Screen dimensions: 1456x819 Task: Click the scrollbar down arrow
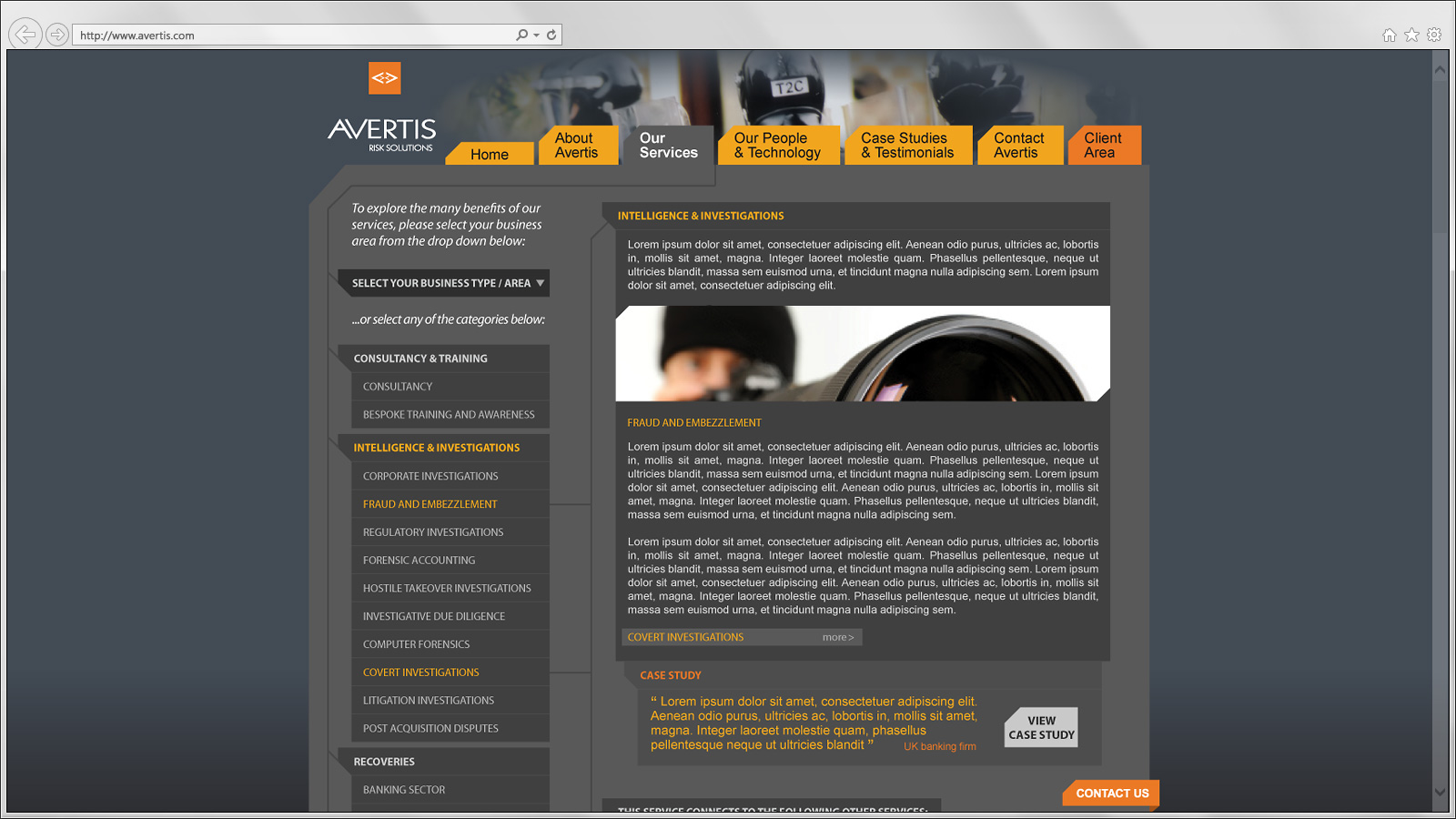pyautogui.click(x=1440, y=792)
